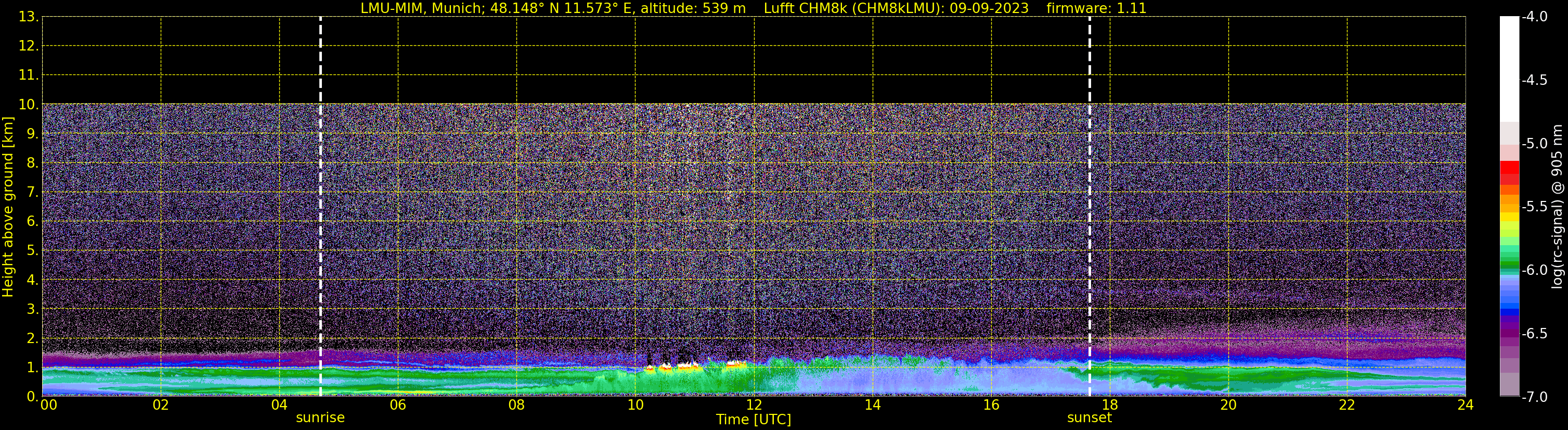Screen dimensions: 1568x430
Task: Click the sunset dashed vertical line
Action: tap(1090, 207)
